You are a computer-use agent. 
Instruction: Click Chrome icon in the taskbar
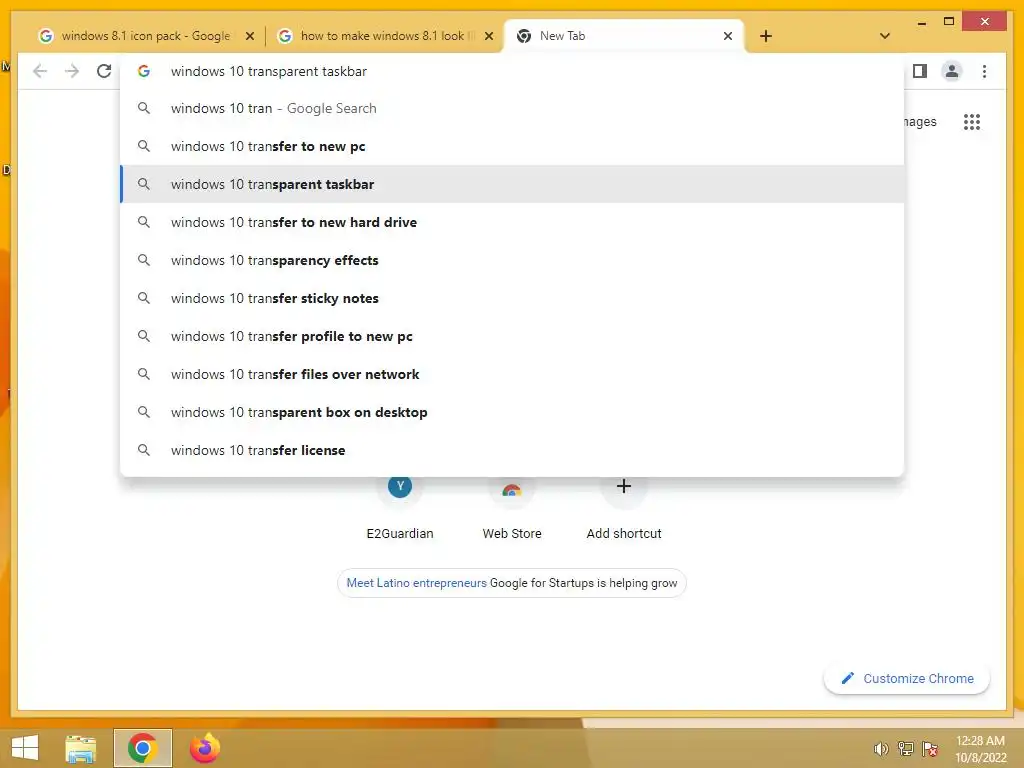[142, 748]
